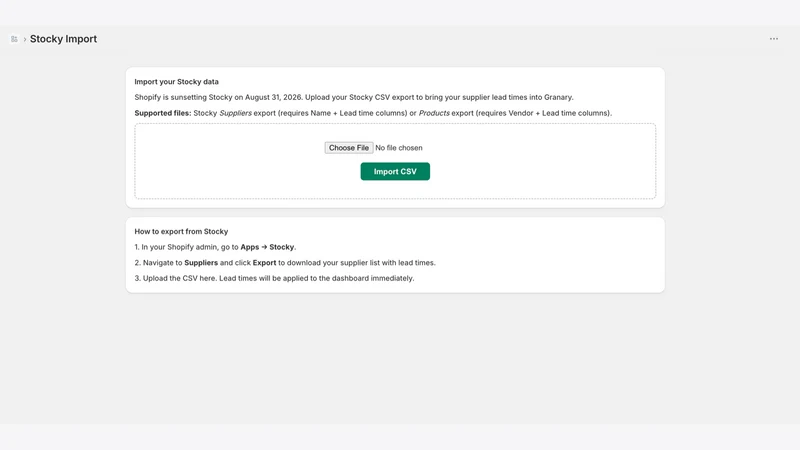
Task: Click the 'How to export from Stocky' heading
Action: click(x=181, y=231)
